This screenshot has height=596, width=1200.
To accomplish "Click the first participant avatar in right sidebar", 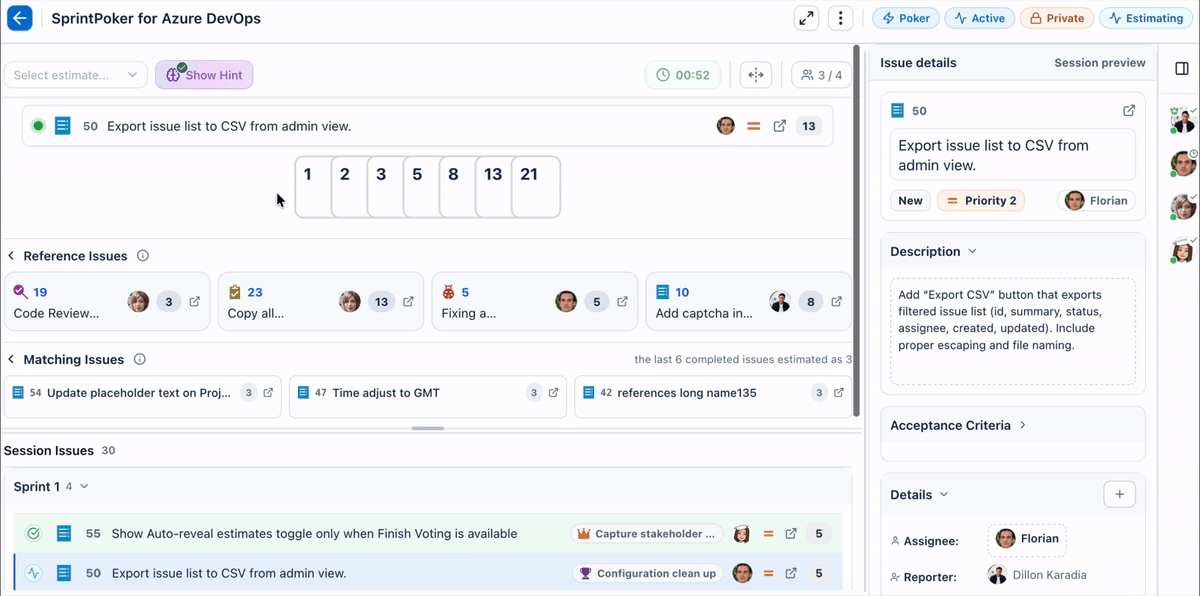I will tap(1184, 120).
